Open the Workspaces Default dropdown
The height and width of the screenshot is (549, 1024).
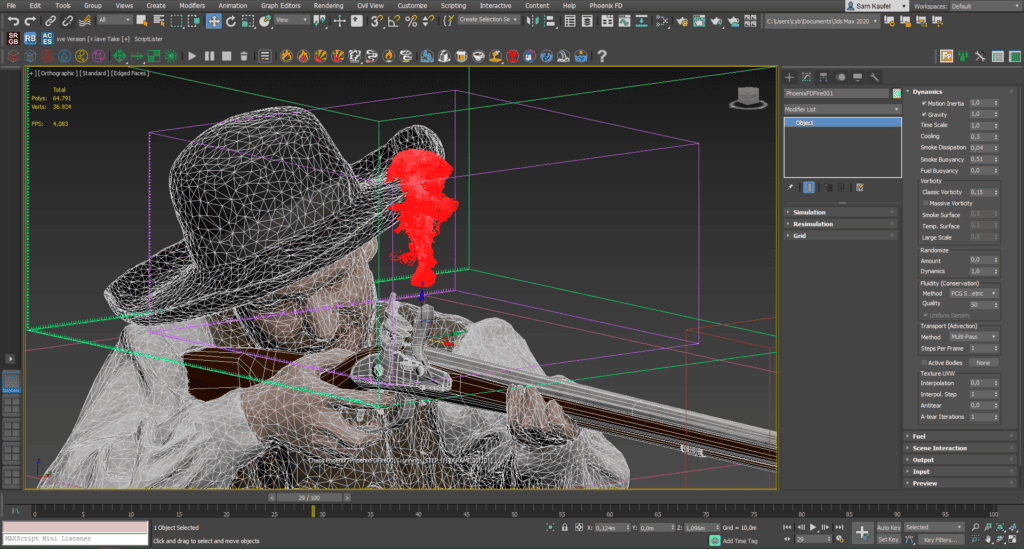coord(984,6)
